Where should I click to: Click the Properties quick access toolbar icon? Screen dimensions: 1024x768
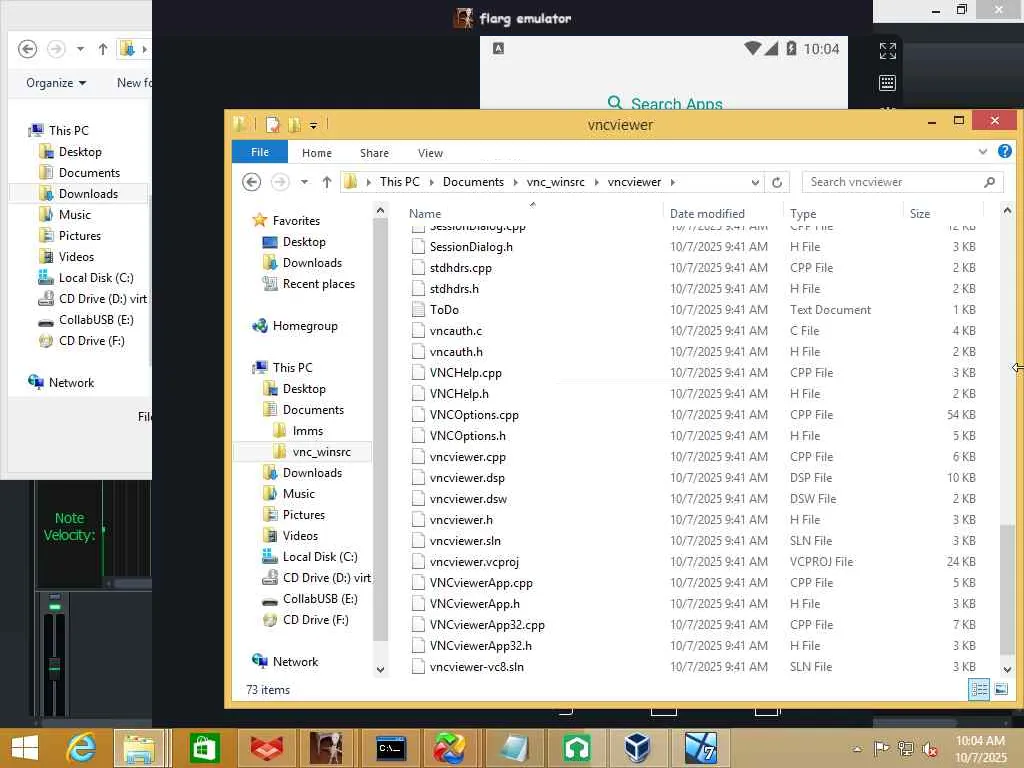273,124
